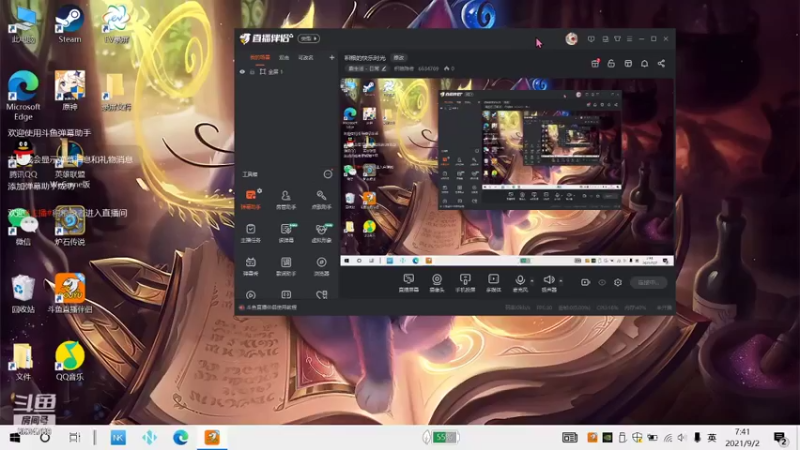Open the Windows notification center icon
Viewport: 800px width, 450px height.
pos(780,438)
